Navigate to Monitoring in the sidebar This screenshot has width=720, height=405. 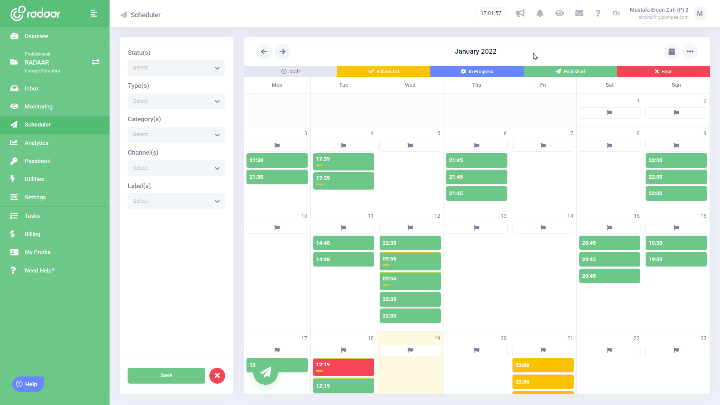[x=40, y=106]
